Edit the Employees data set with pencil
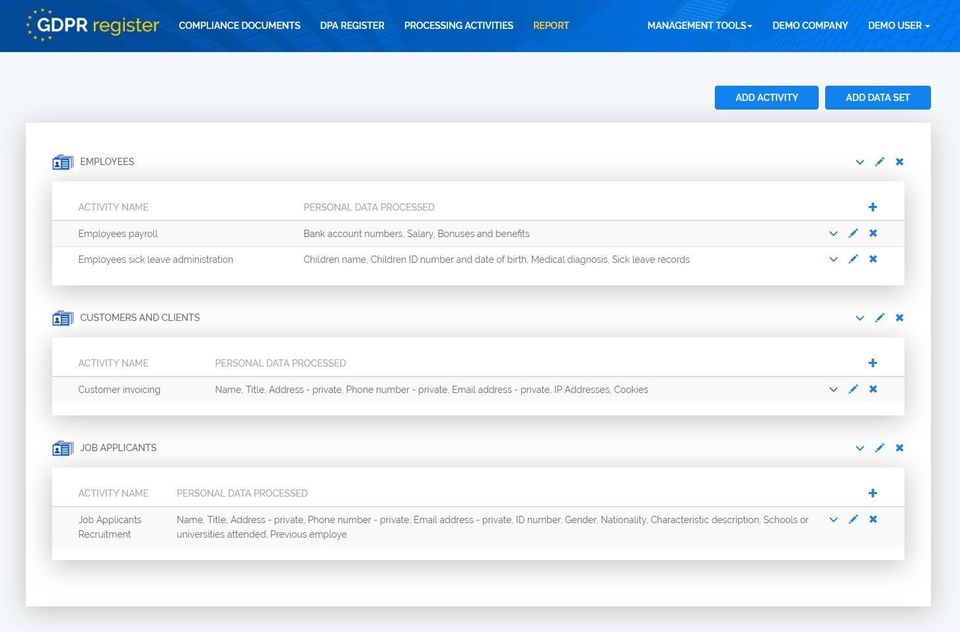Image resolution: width=960 pixels, height=632 pixels. pos(880,162)
